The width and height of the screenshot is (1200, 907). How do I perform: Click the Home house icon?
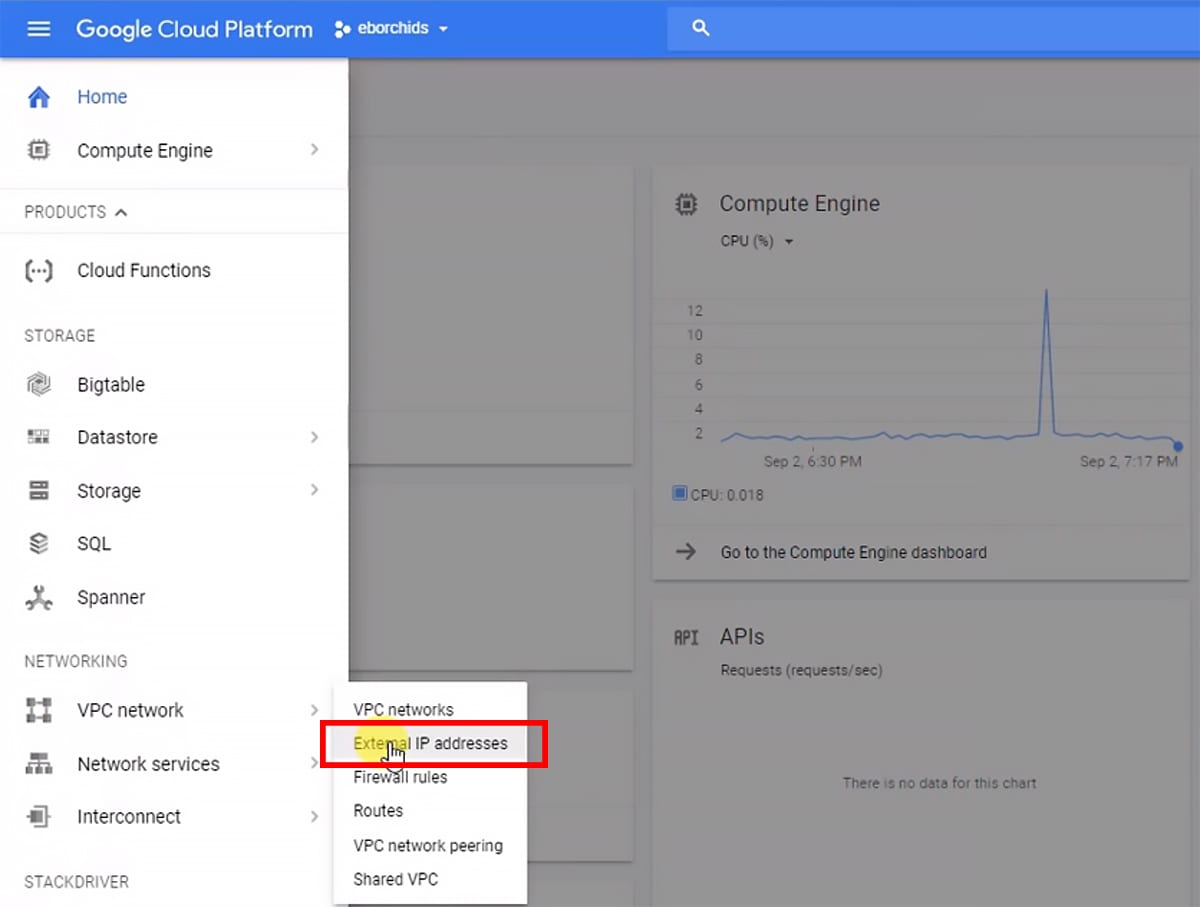(38, 97)
